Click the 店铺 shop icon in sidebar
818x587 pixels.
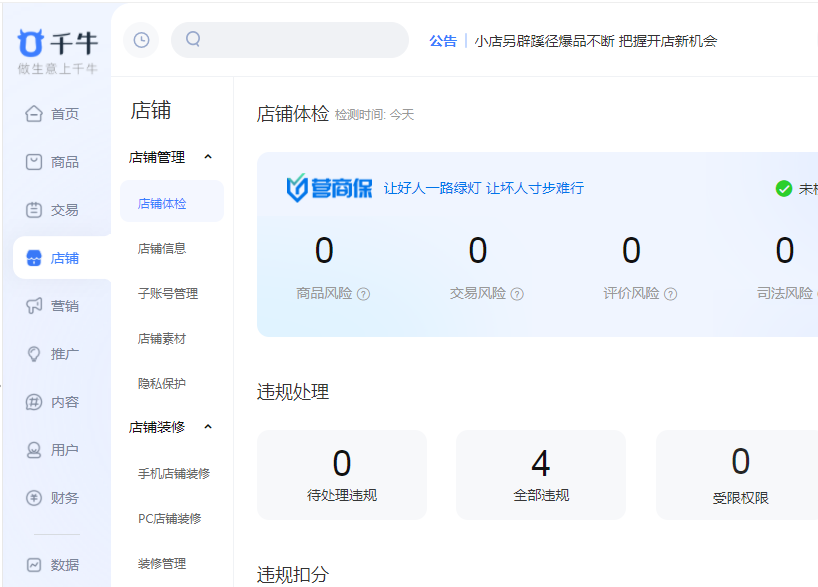(34, 258)
